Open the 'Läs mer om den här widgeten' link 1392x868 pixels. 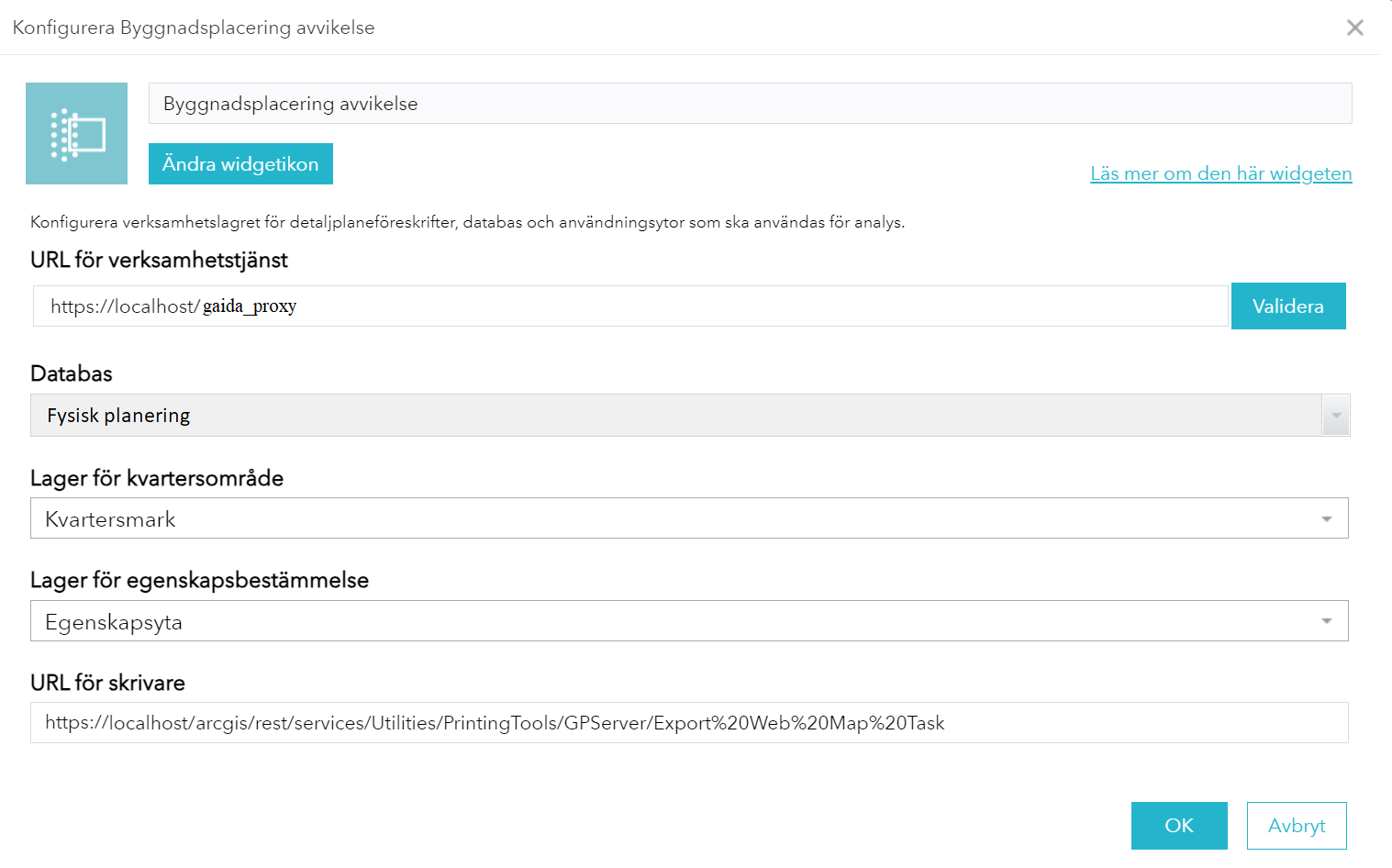pyautogui.click(x=1220, y=173)
